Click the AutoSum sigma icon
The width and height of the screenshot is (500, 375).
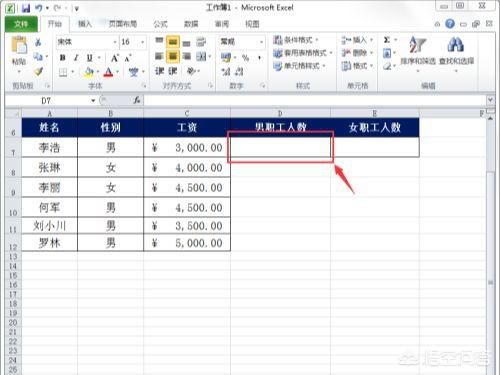click(387, 40)
